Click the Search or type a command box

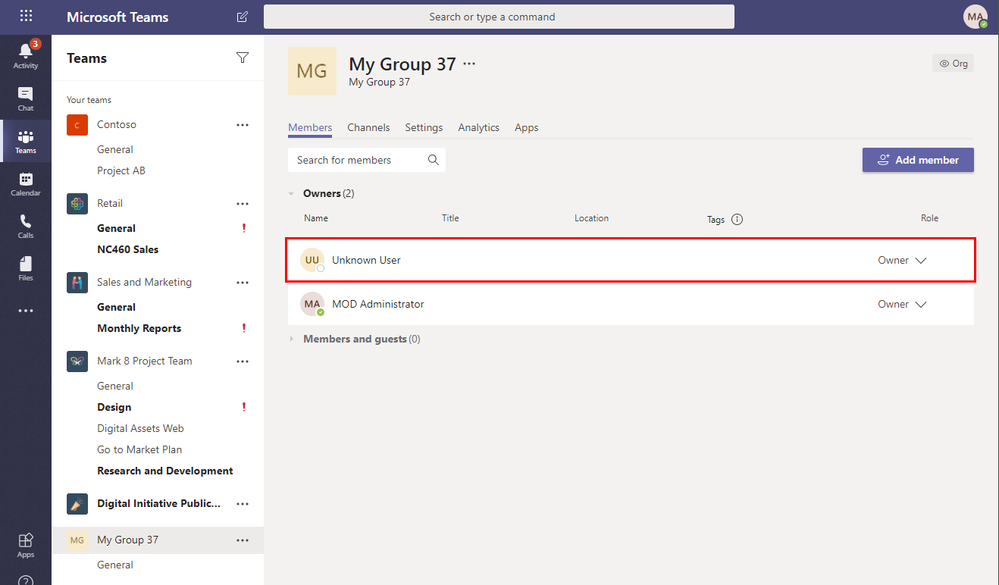coord(499,17)
